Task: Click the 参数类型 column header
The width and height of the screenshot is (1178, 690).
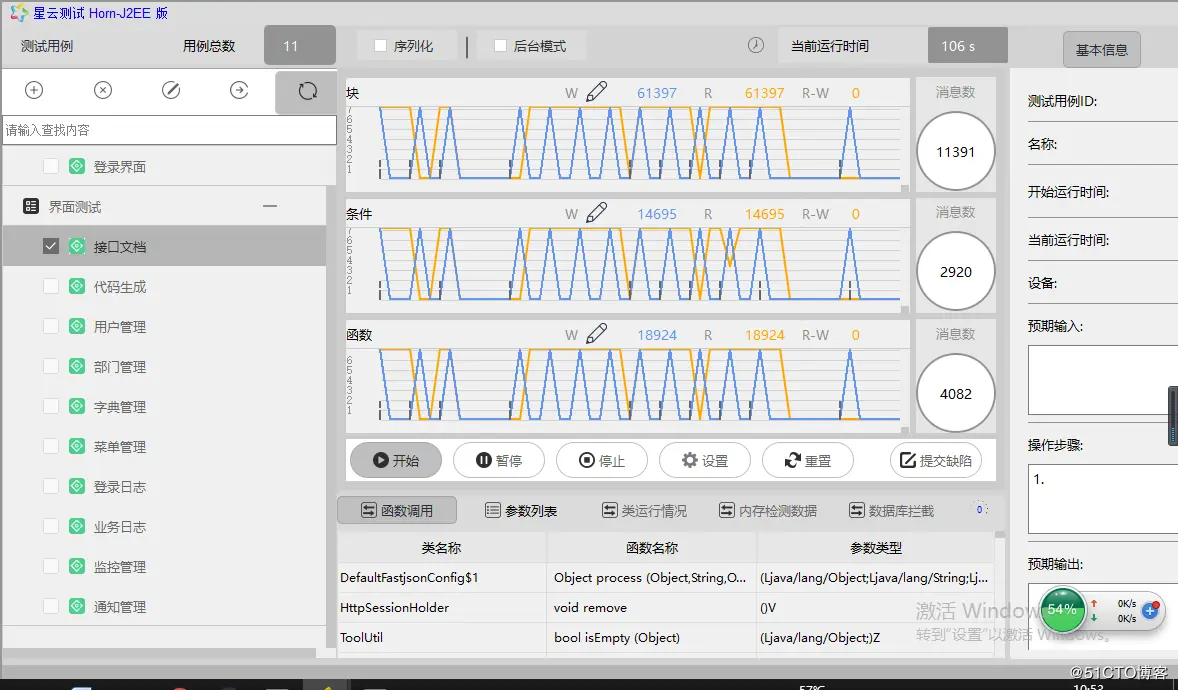Action: (875, 548)
